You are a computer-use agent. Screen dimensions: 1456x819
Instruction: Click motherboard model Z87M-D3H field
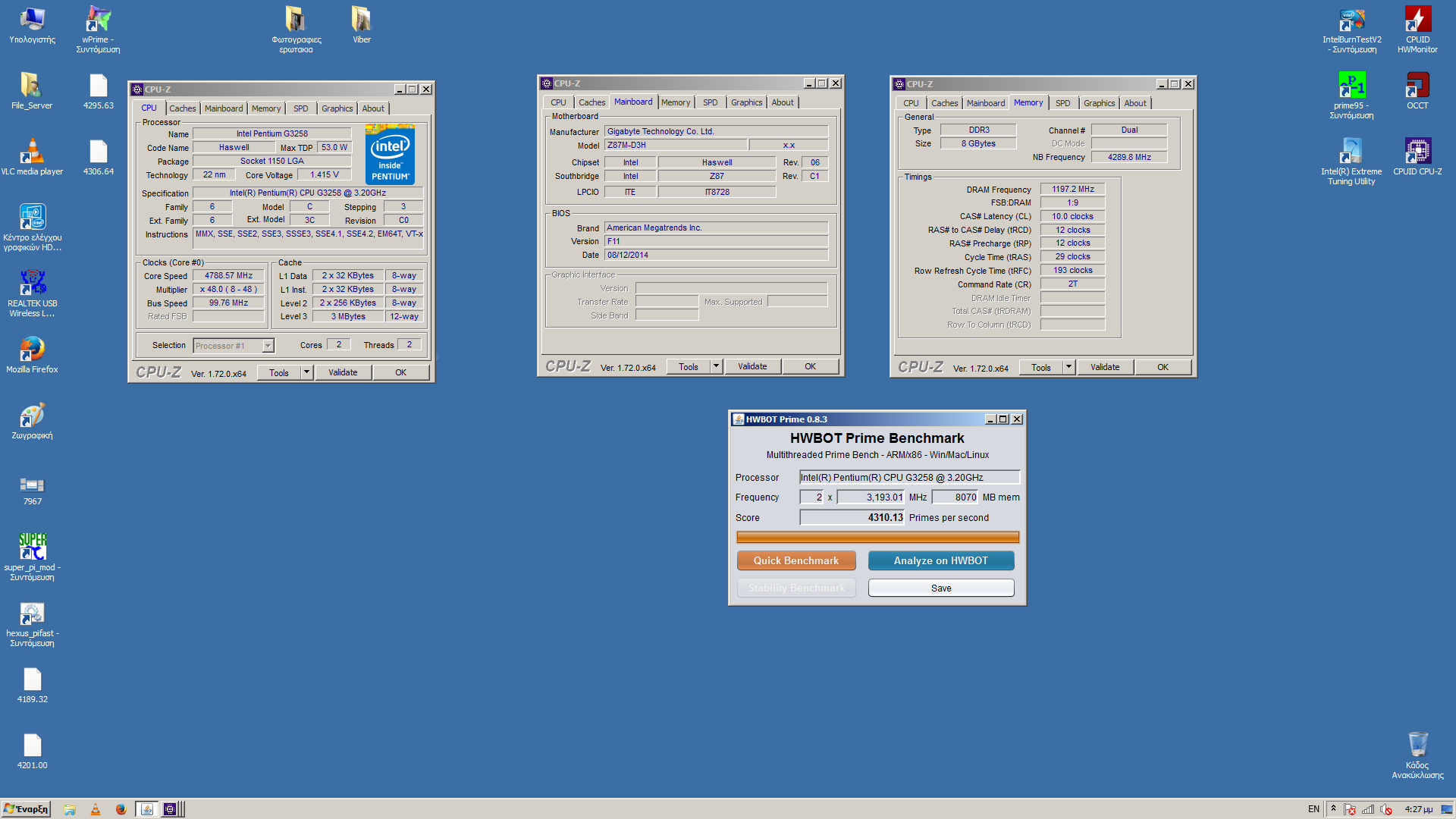(676, 145)
